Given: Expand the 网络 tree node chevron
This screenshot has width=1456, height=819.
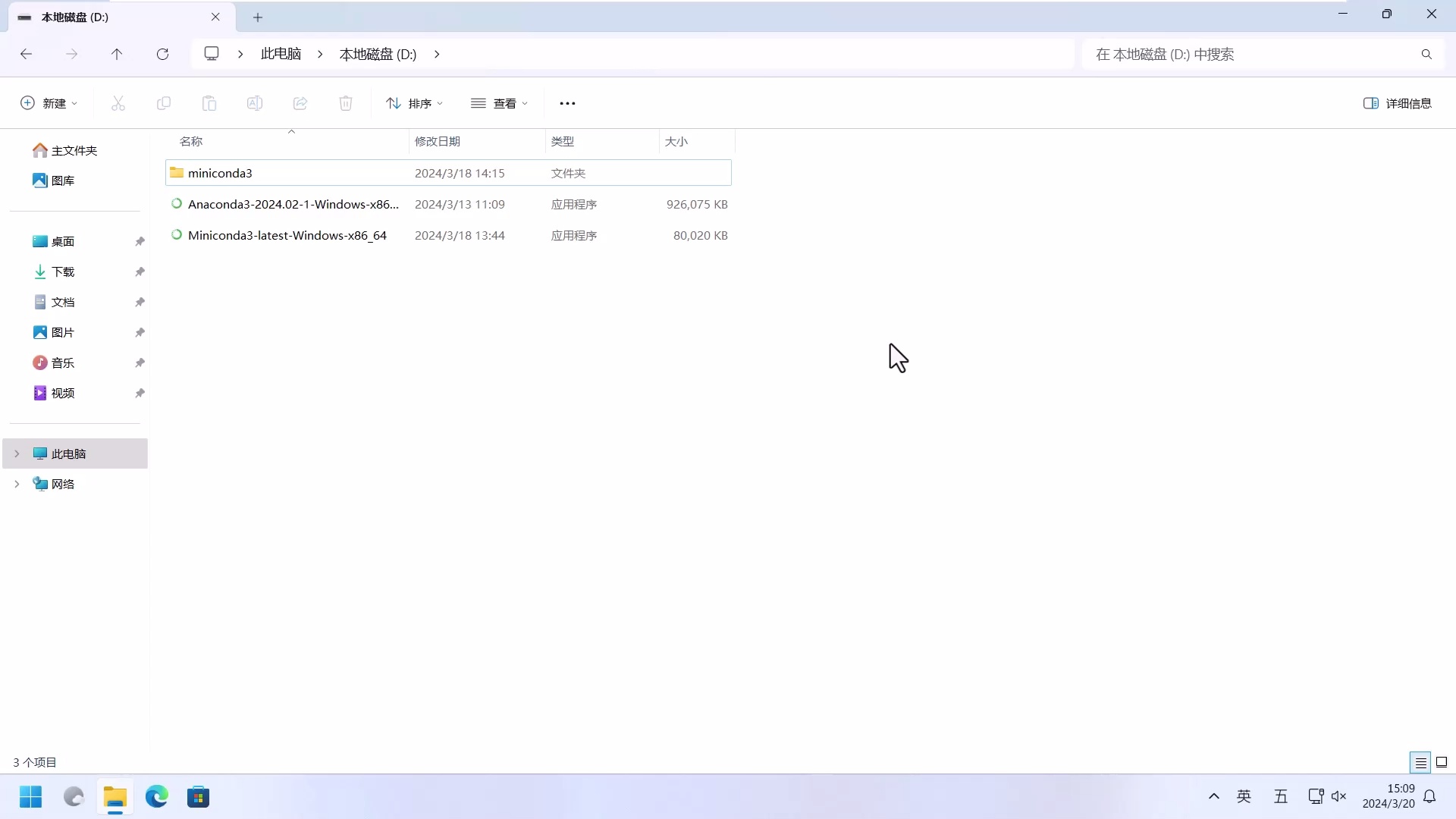Looking at the screenshot, I should [17, 484].
